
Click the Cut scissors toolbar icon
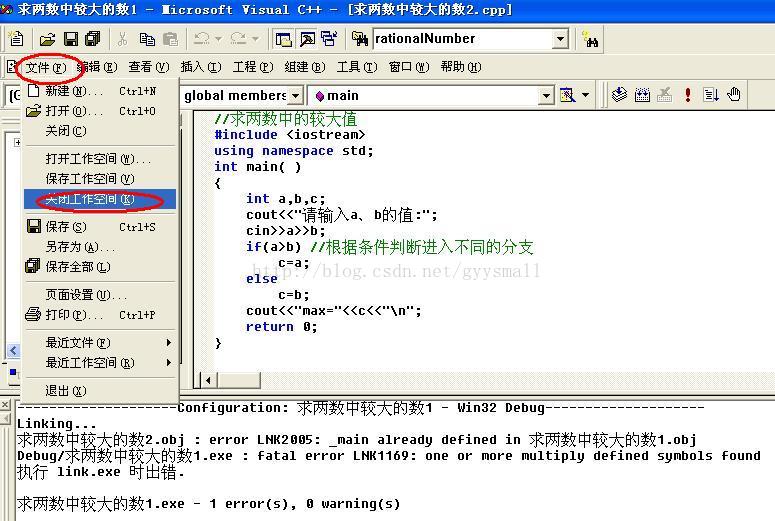[x=123, y=39]
